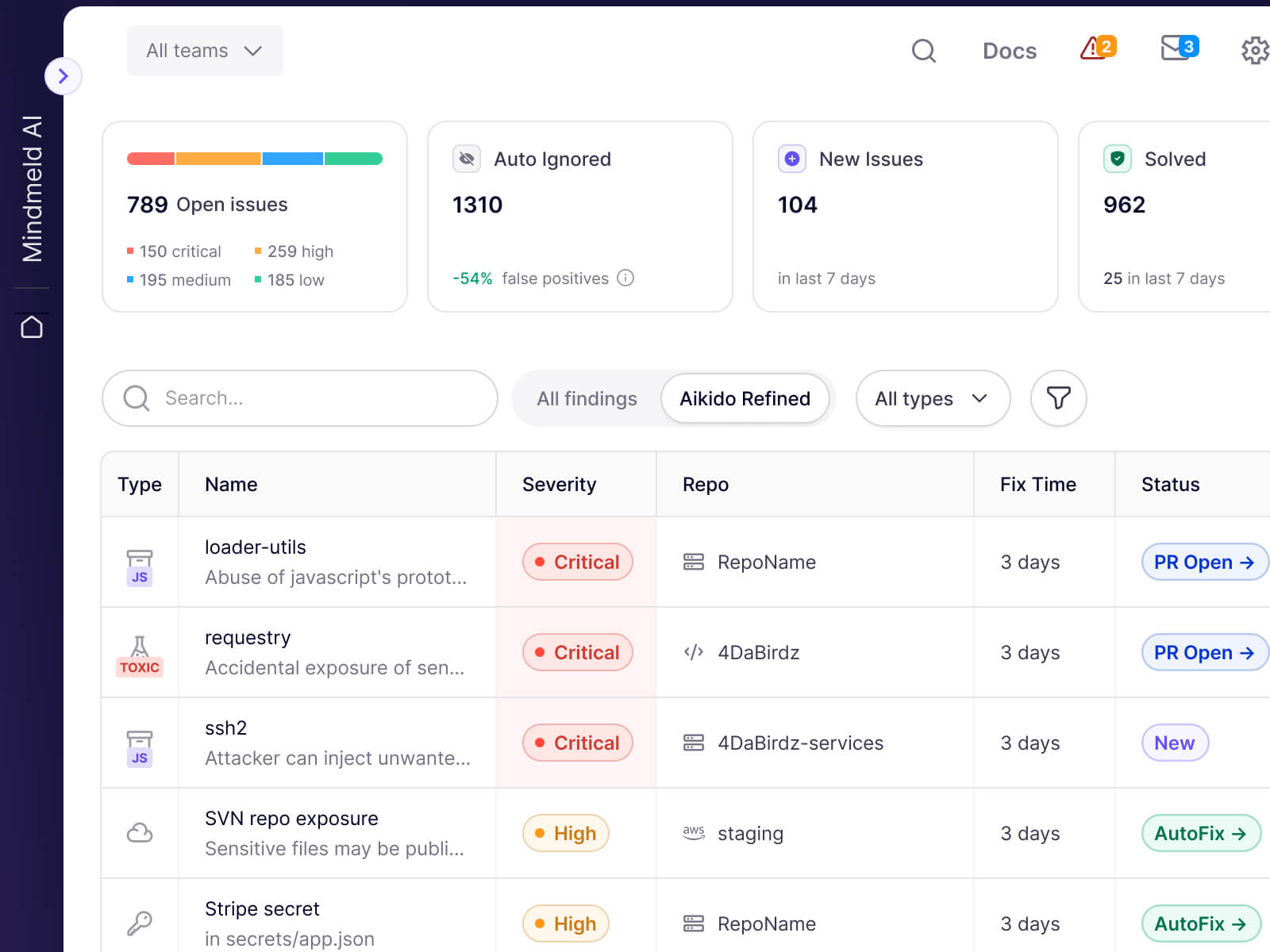Click the server icon beside RepoName for loader-utils
The image size is (1270, 952).
click(x=694, y=562)
